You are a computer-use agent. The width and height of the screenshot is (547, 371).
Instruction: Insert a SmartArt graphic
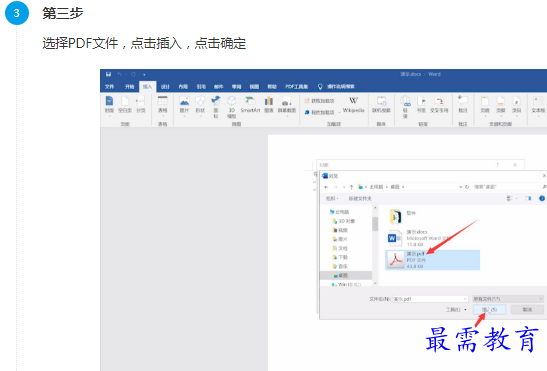(x=250, y=105)
